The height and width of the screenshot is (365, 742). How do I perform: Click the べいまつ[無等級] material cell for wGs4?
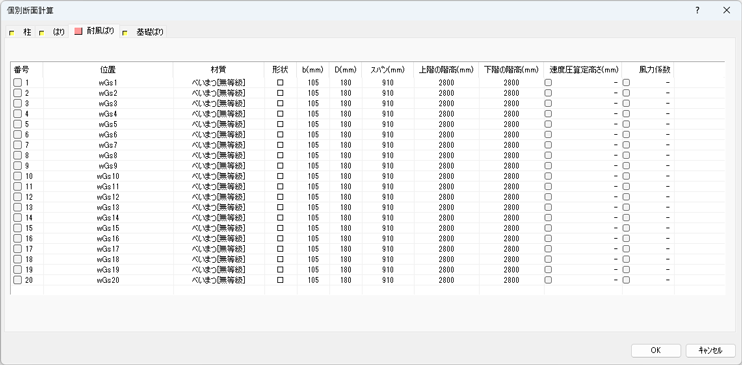(219, 114)
